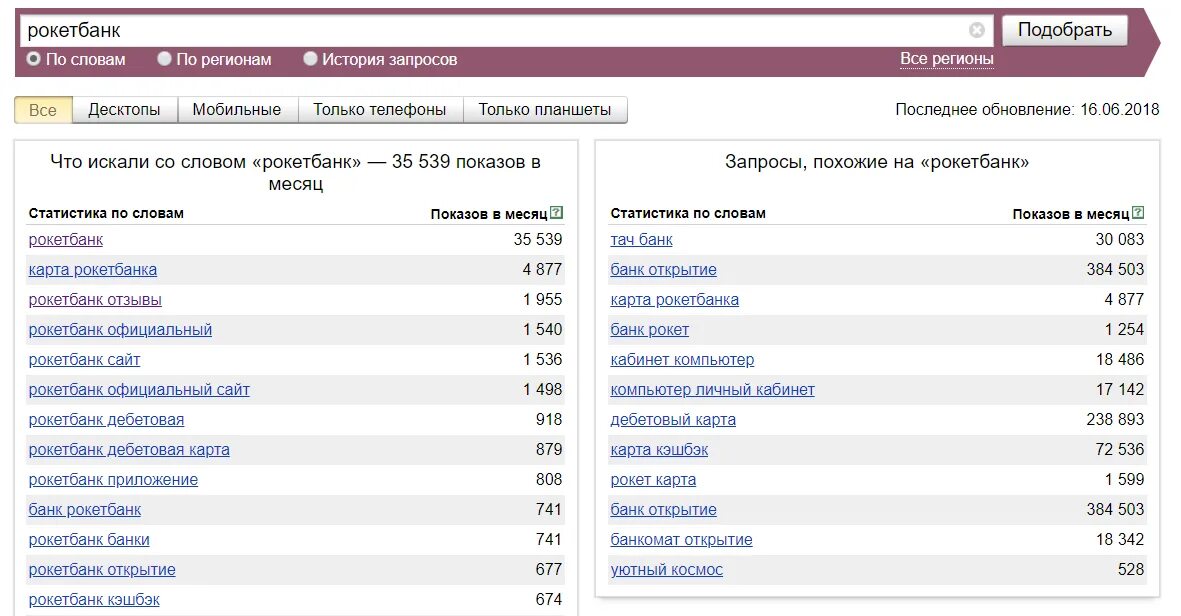This screenshot has width=1181, height=616.
Task: Open the 'рокетбанк банки' link
Action: click(89, 540)
